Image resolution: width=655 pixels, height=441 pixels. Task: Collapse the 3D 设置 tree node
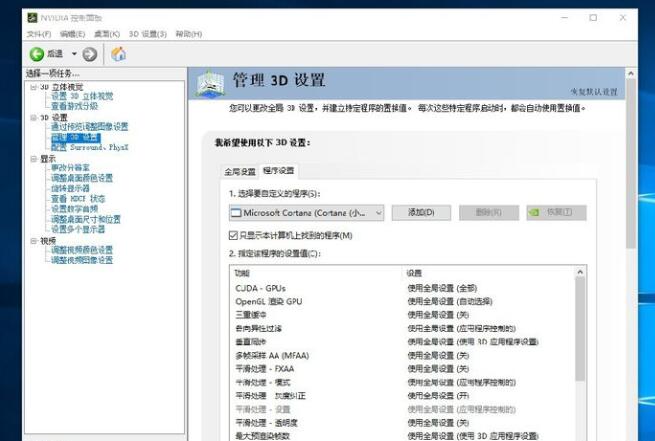point(33,117)
